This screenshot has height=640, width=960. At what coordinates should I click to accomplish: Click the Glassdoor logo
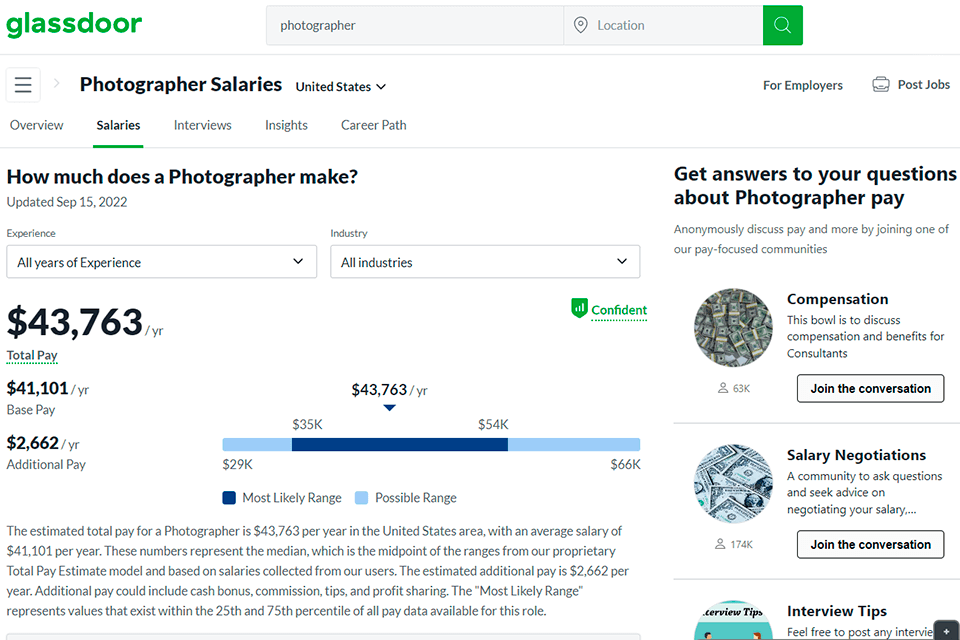point(74,24)
